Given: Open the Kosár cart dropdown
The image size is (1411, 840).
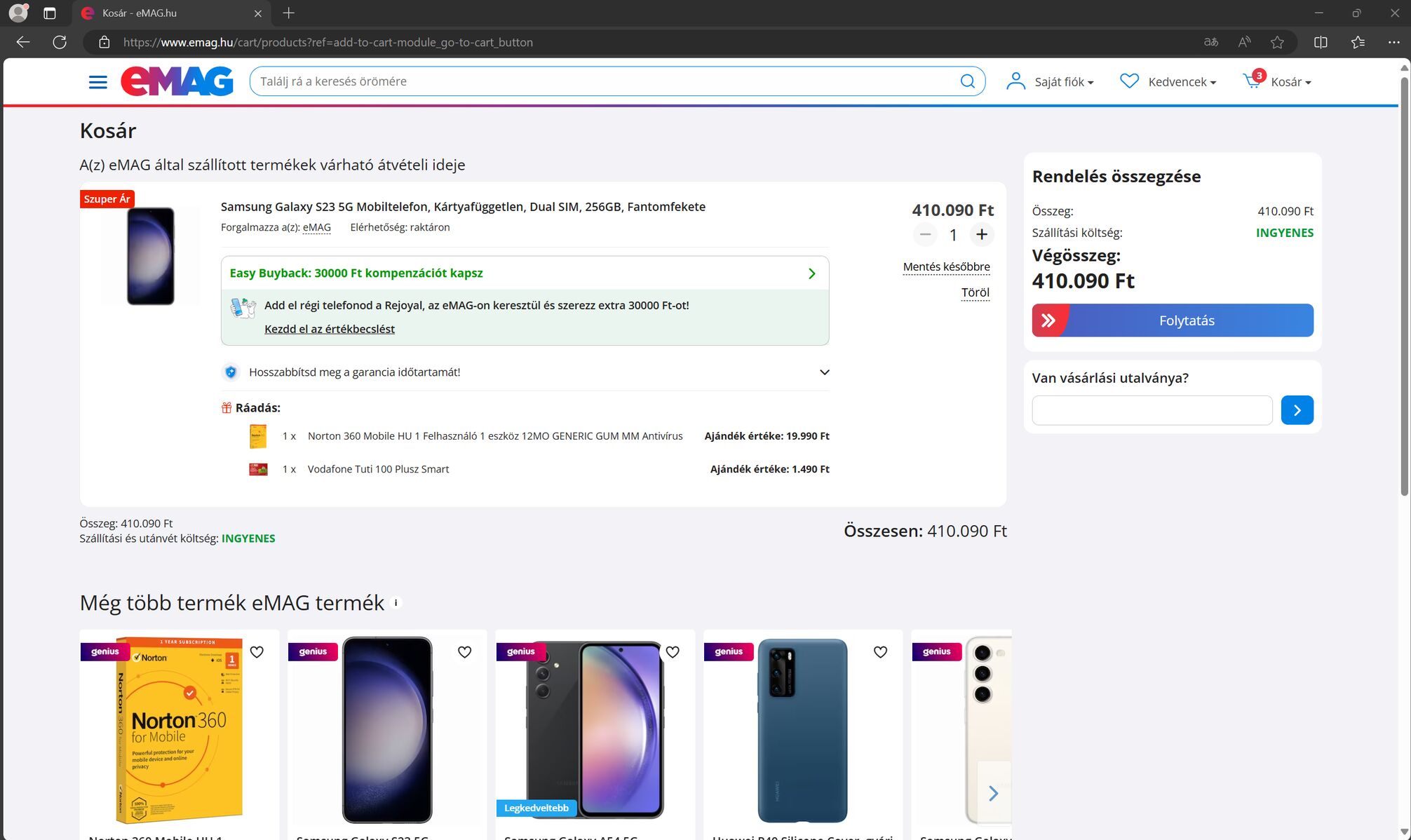Looking at the screenshot, I should pyautogui.click(x=1277, y=82).
